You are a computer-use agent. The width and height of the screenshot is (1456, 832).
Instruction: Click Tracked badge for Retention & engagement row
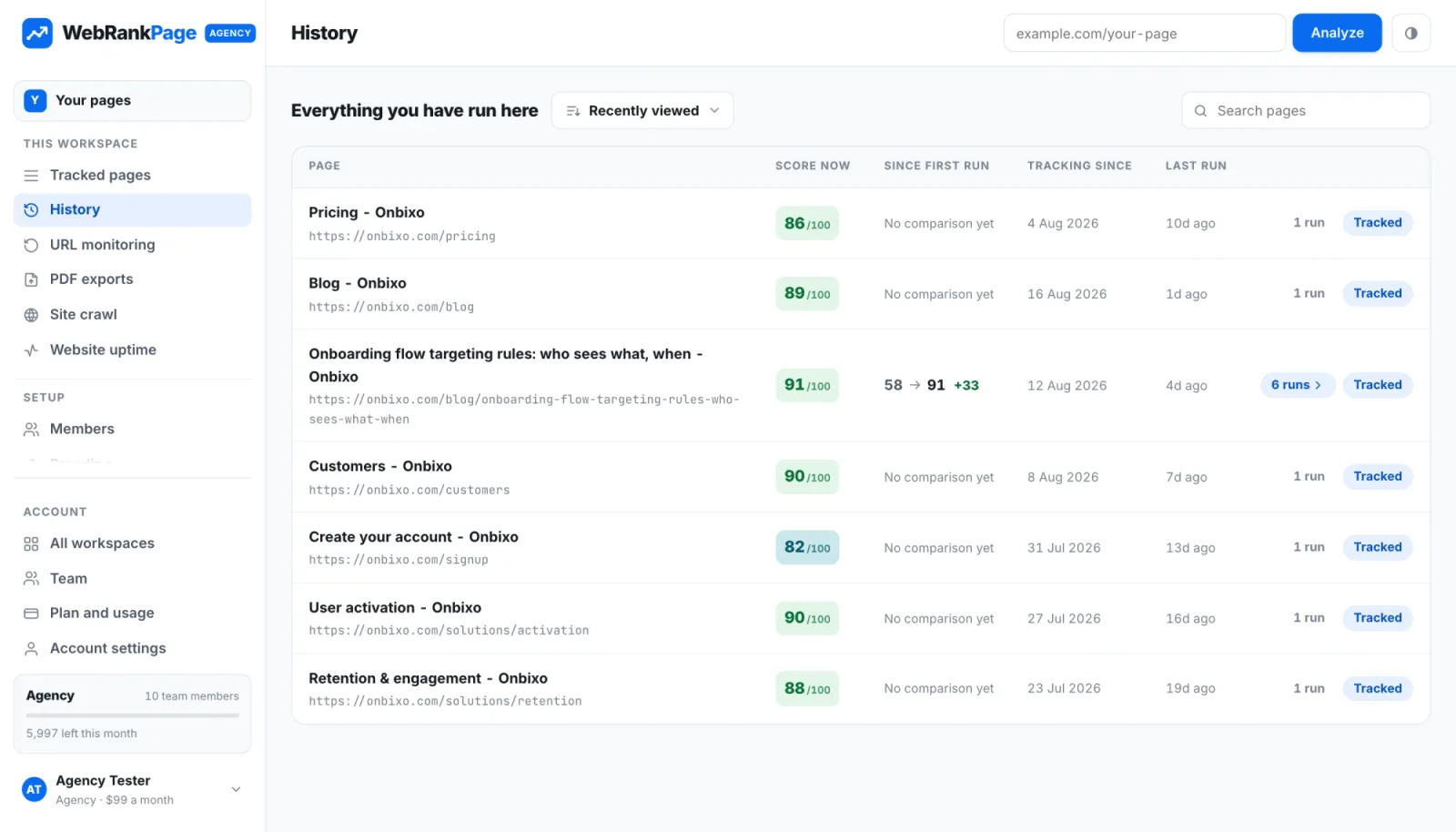[1377, 688]
